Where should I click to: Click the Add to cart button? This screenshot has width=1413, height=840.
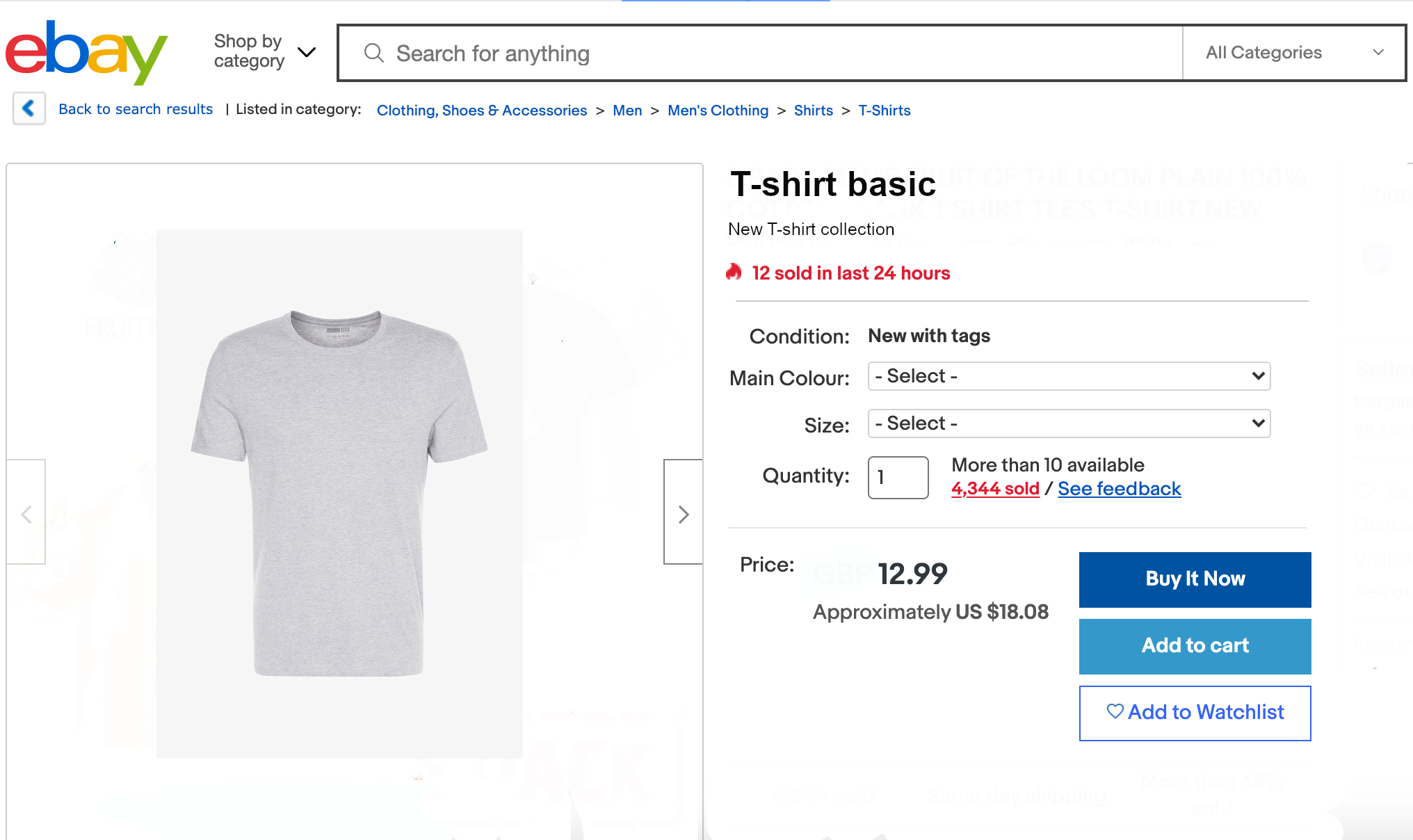tap(1195, 646)
